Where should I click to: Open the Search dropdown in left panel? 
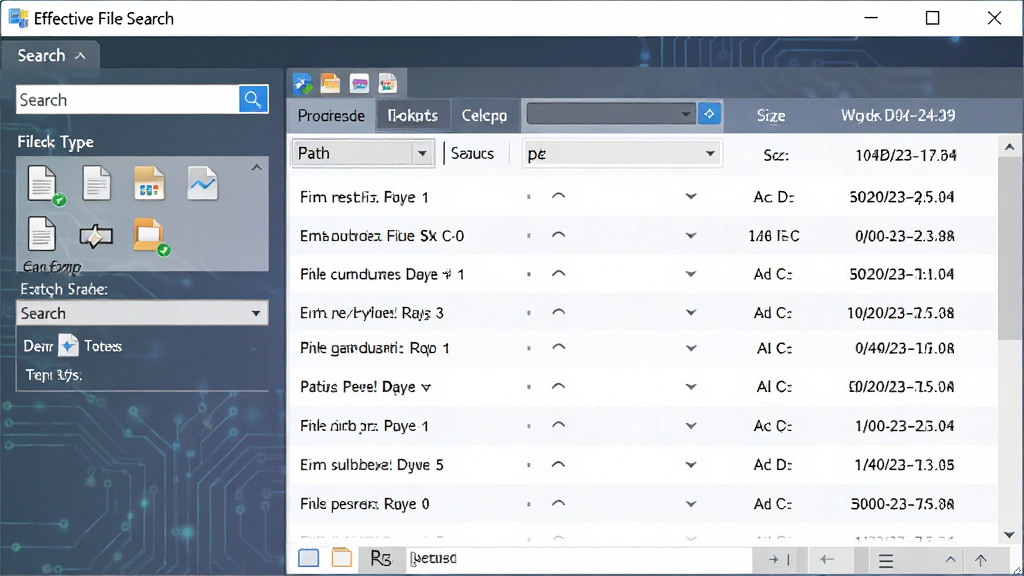tap(142, 313)
